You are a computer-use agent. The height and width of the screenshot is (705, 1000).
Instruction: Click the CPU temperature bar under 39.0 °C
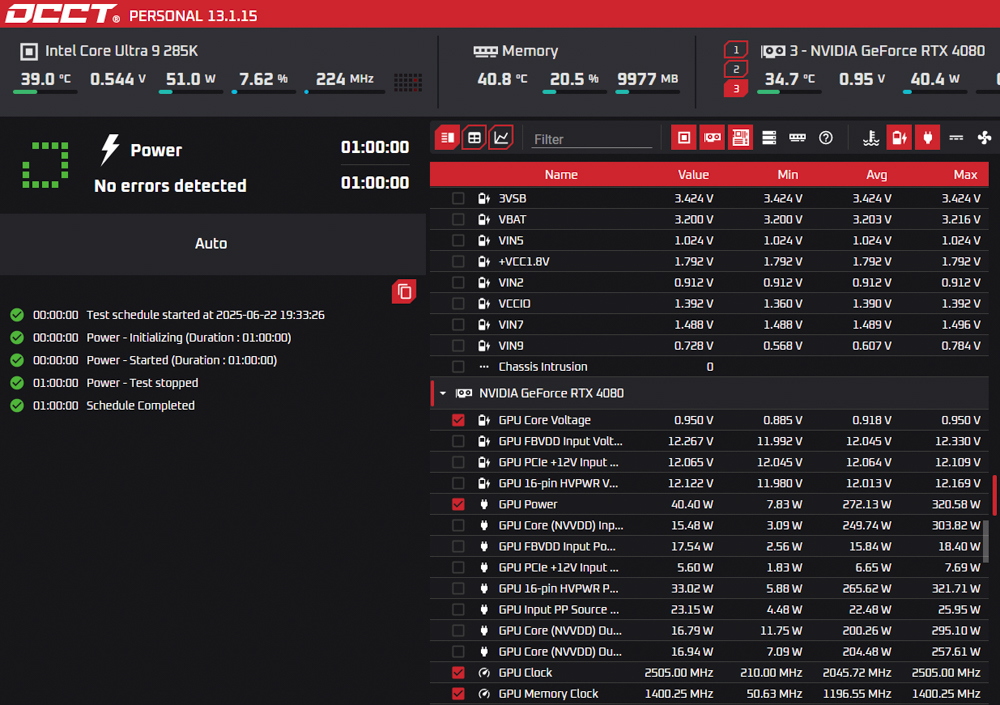tap(45, 93)
